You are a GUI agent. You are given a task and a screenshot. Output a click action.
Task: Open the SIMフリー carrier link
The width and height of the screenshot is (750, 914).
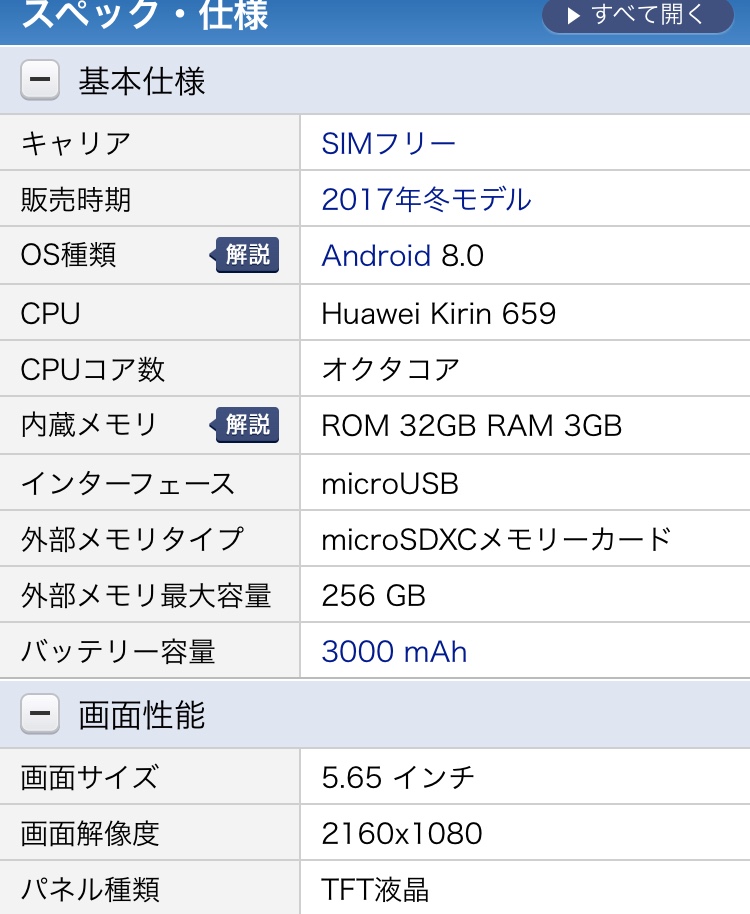(x=389, y=144)
